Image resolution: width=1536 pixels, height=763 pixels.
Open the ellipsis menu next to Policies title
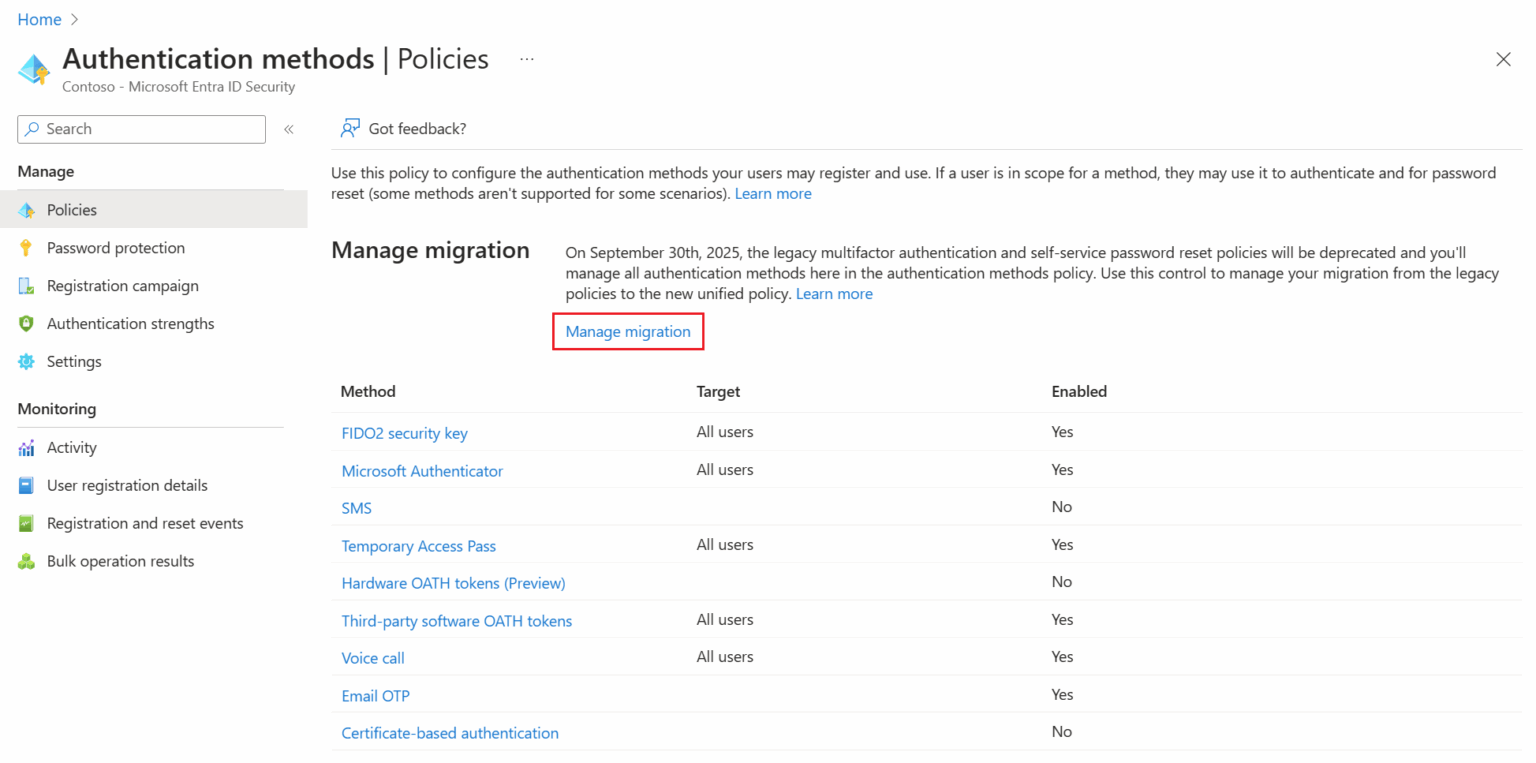[x=526, y=59]
